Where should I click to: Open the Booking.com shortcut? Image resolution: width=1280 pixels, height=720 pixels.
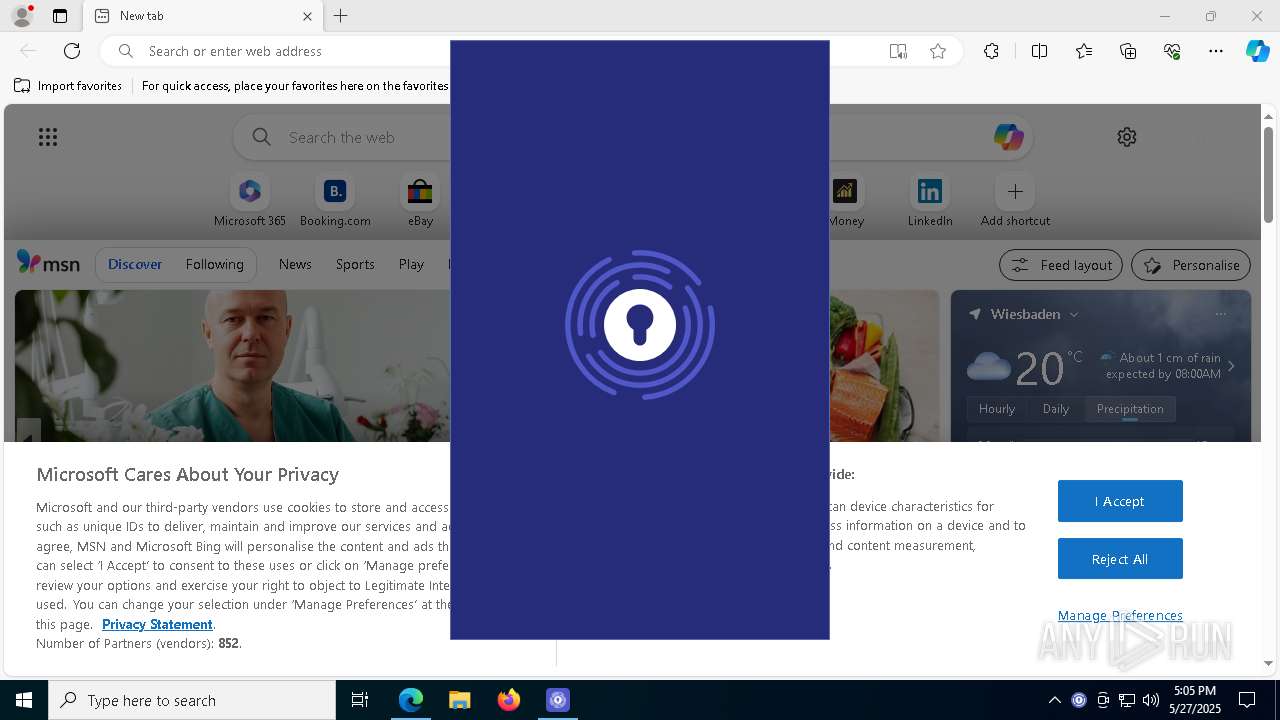tap(335, 201)
